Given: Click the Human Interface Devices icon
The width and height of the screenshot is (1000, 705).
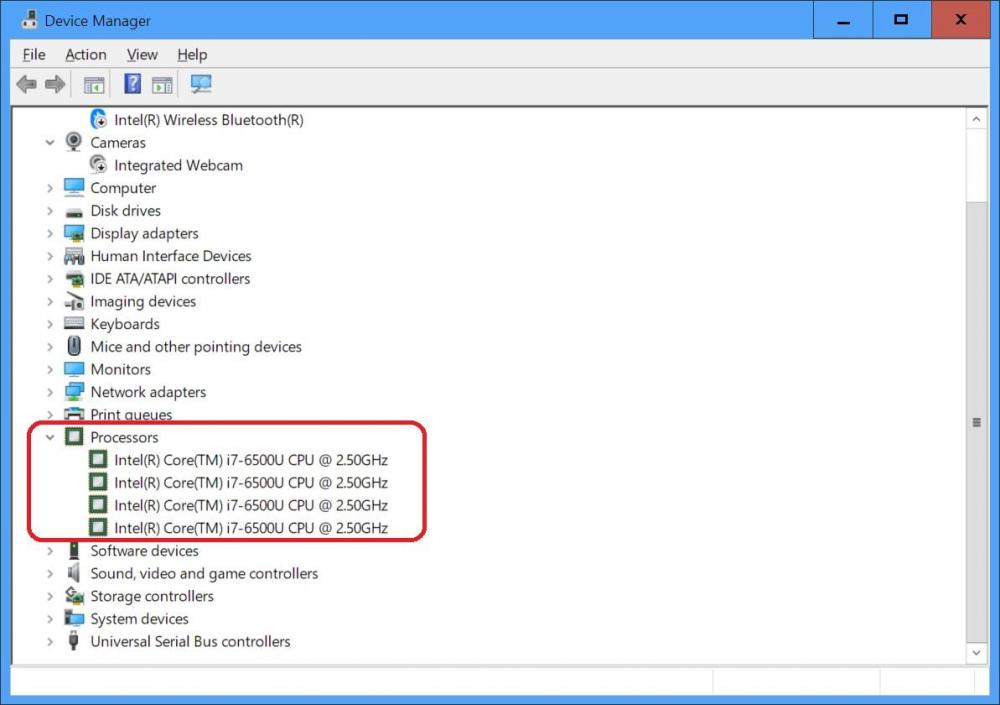Looking at the screenshot, I should pos(74,256).
